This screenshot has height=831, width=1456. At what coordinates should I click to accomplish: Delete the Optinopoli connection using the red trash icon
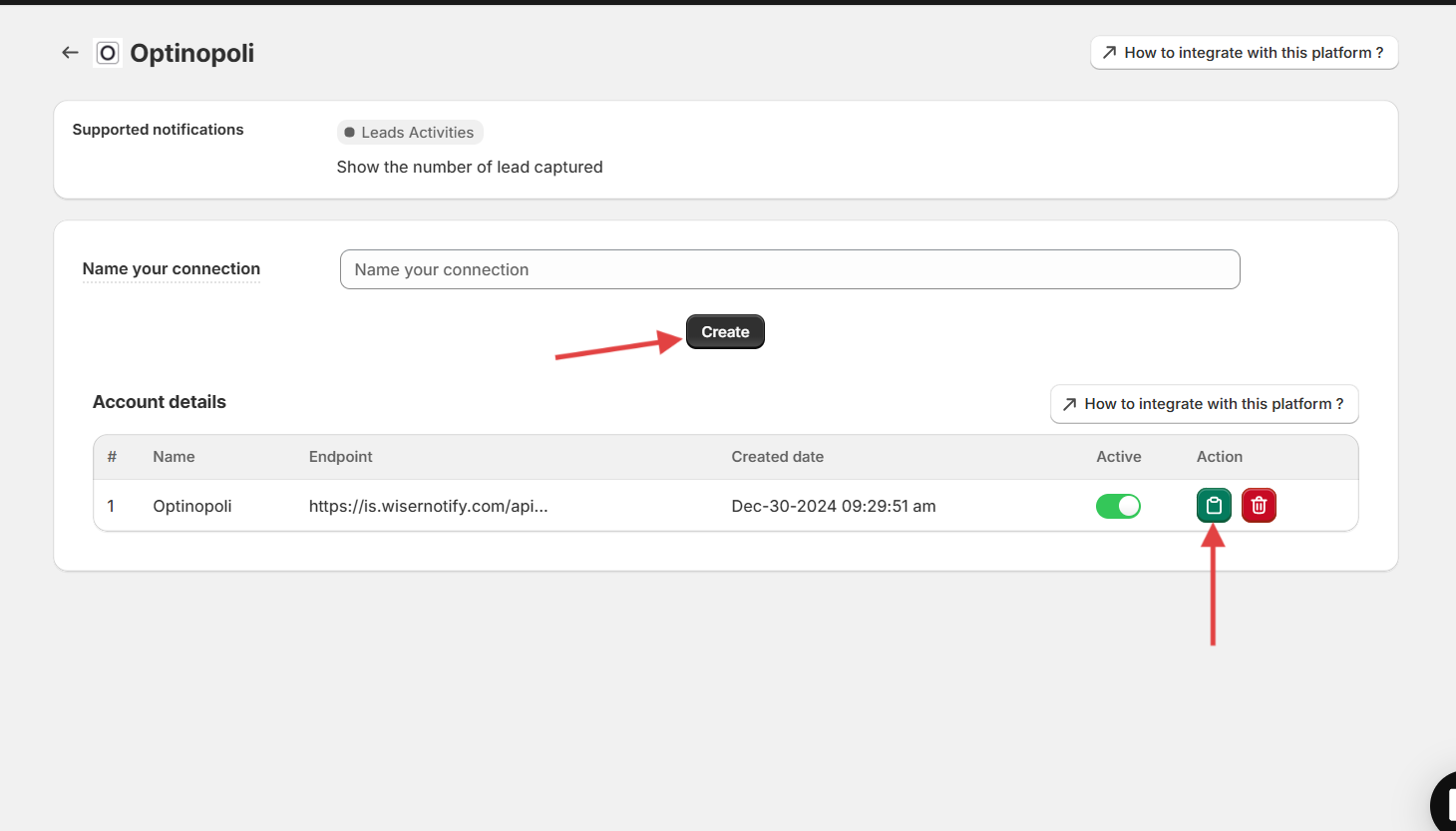point(1259,506)
